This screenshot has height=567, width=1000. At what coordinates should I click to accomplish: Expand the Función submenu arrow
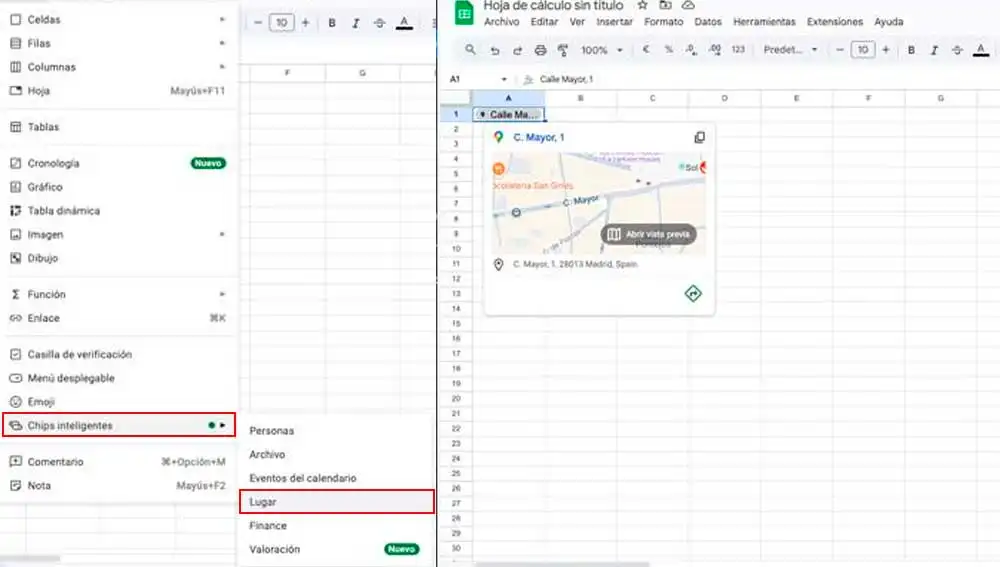[222, 294]
